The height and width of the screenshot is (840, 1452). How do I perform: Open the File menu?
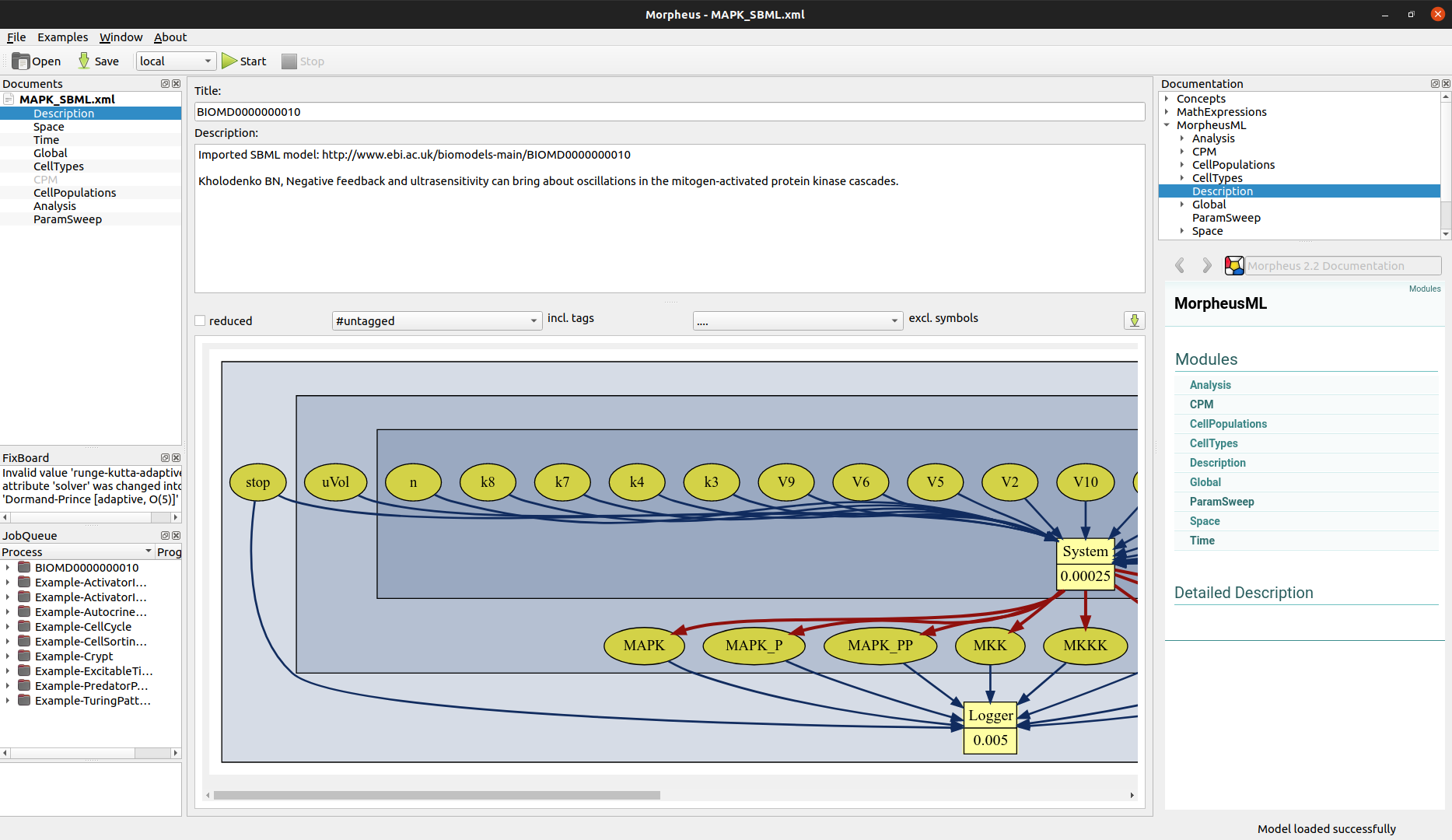tap(16, 37)
